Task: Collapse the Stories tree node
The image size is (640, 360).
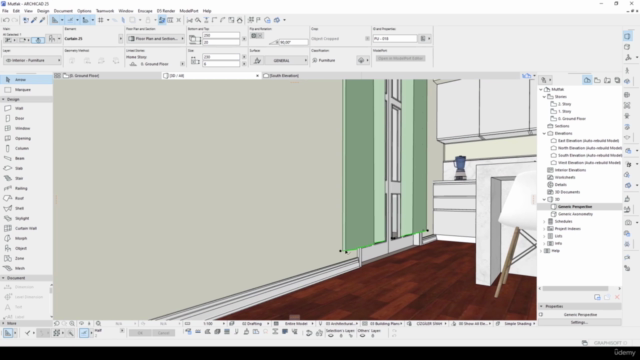Action: 544,97
